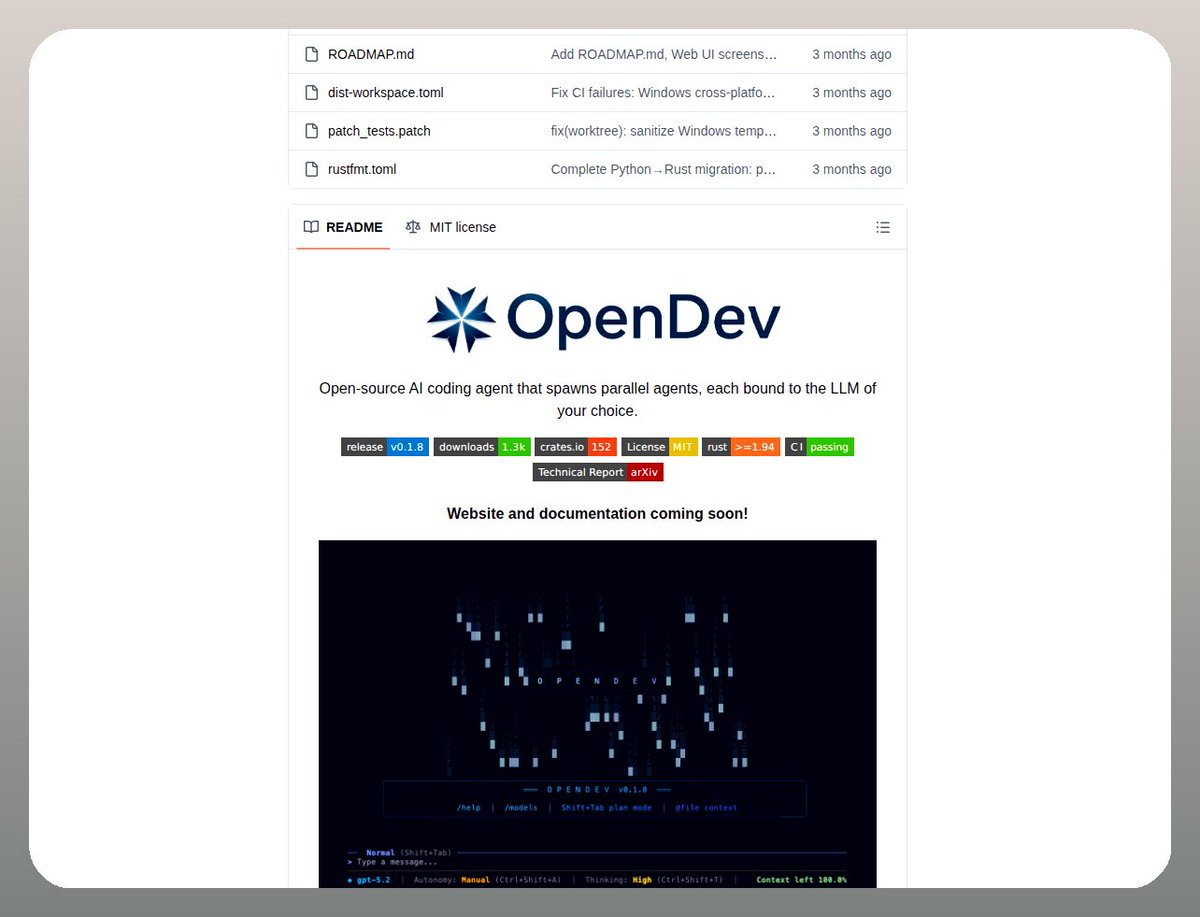Click the '3 months ago' for dist-workspace.toml
Screen dimensions: 1200x917
pos(851,93)
